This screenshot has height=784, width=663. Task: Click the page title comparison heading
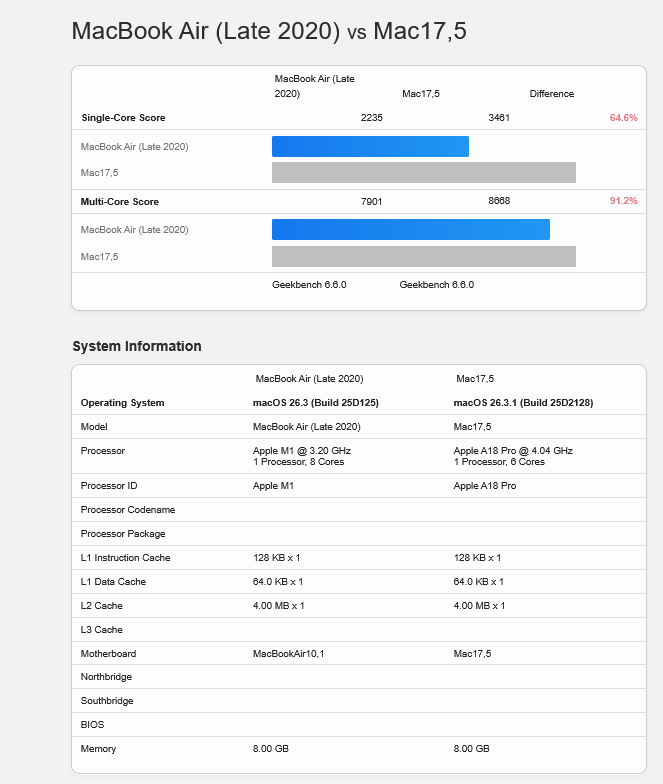click(269, 32)
